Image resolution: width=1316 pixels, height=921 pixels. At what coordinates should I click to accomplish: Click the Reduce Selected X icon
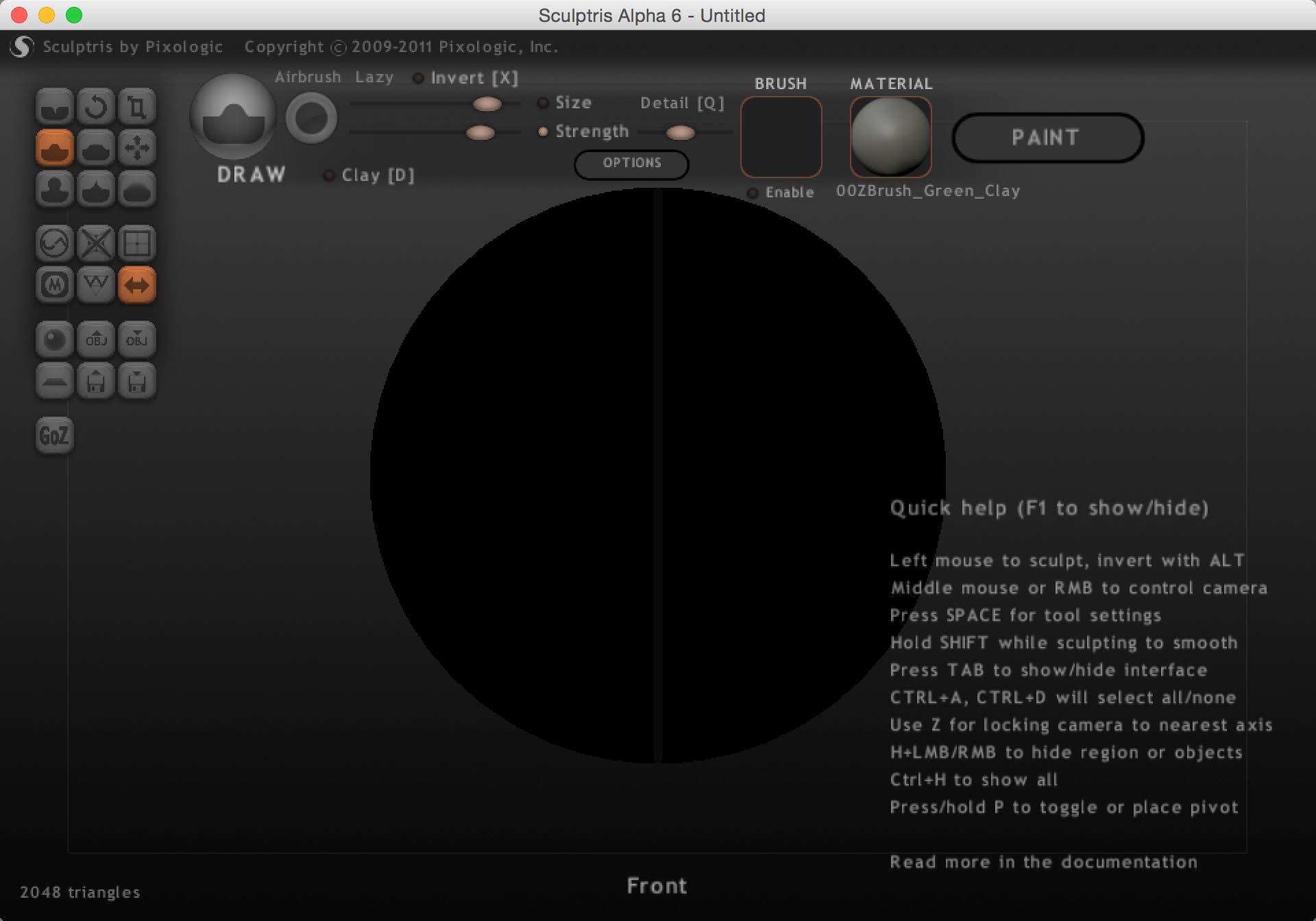tap(96, 244)
